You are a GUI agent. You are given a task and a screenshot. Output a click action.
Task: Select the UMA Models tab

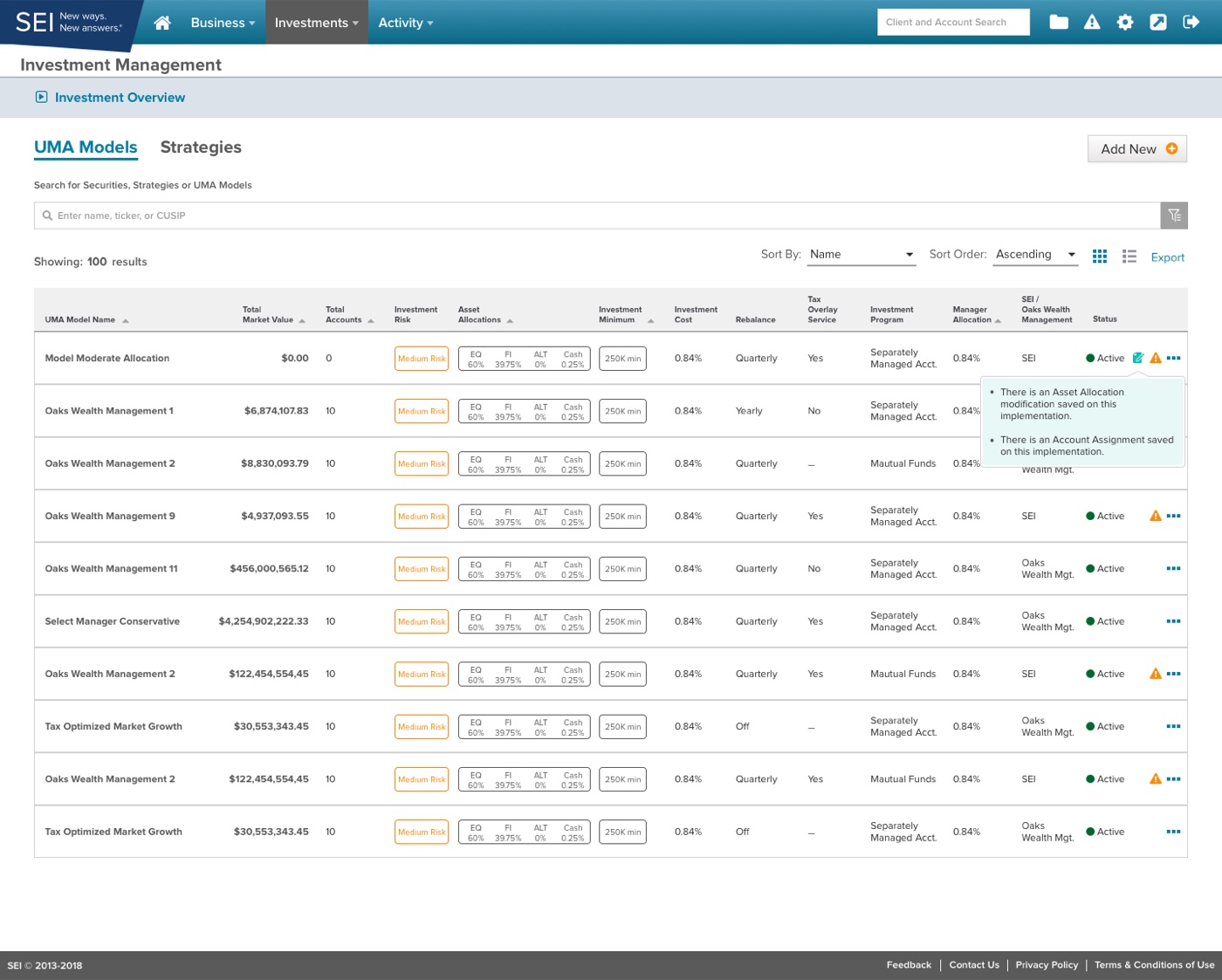coord(86,147)
